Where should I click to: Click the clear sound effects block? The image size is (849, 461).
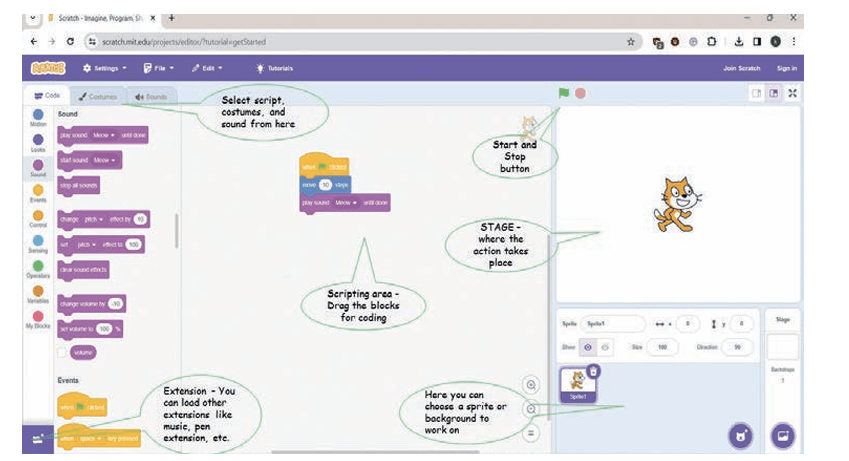click(83, 270)
